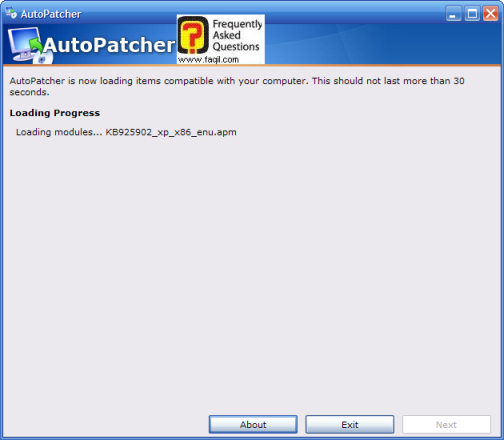Image resolution: width=504 pixels, height=440 pixels.
Task: Minimize the AutoPatcher window
Action: (x=453, y=14)
